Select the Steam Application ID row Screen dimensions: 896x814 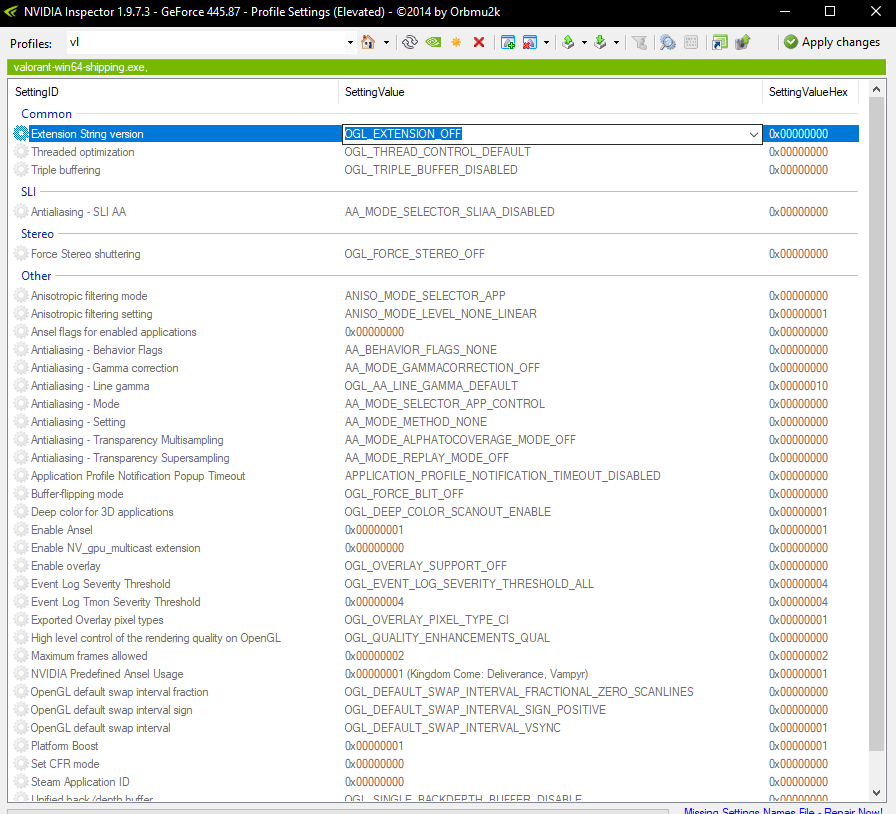click(435, 782)
